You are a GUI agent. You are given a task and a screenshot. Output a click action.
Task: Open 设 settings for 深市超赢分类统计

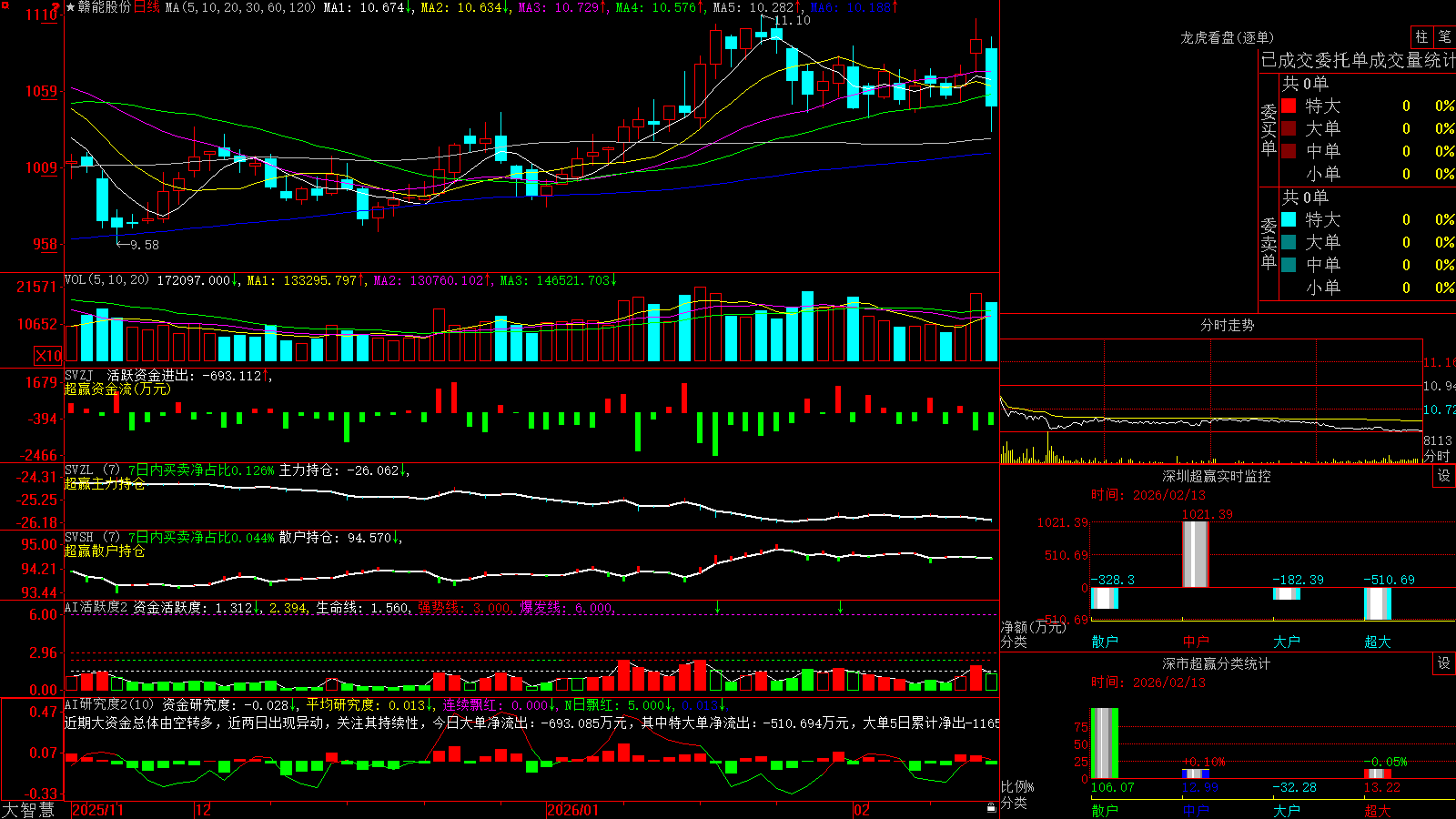[1444, 663]
